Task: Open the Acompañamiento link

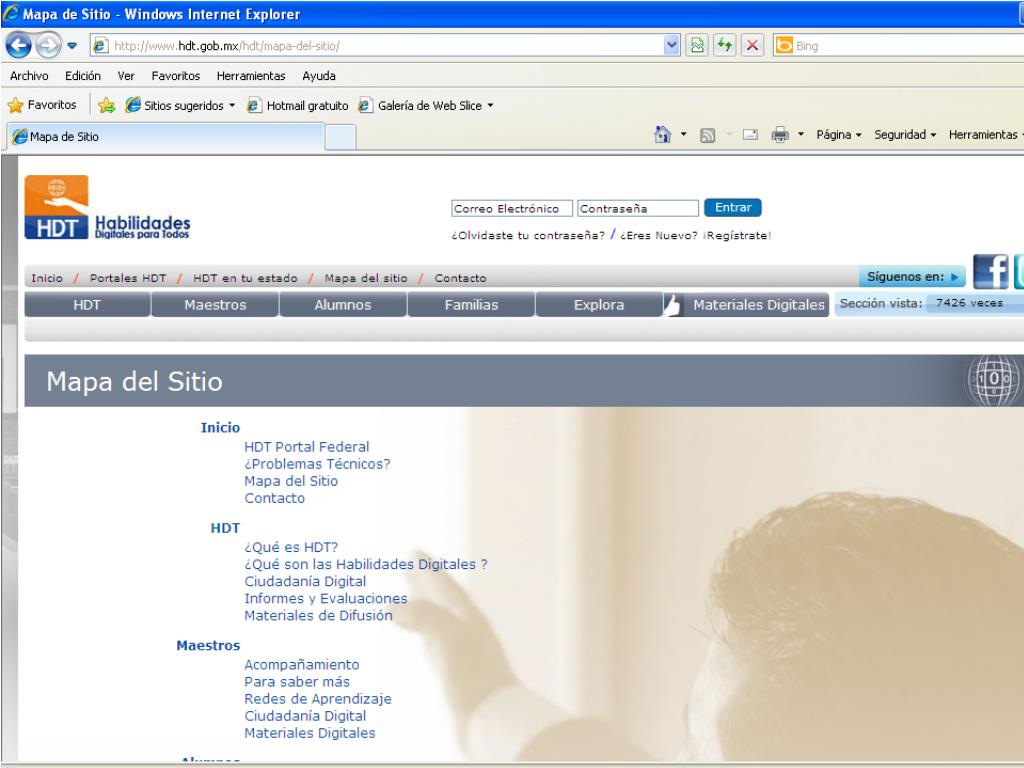Action: 302,665
